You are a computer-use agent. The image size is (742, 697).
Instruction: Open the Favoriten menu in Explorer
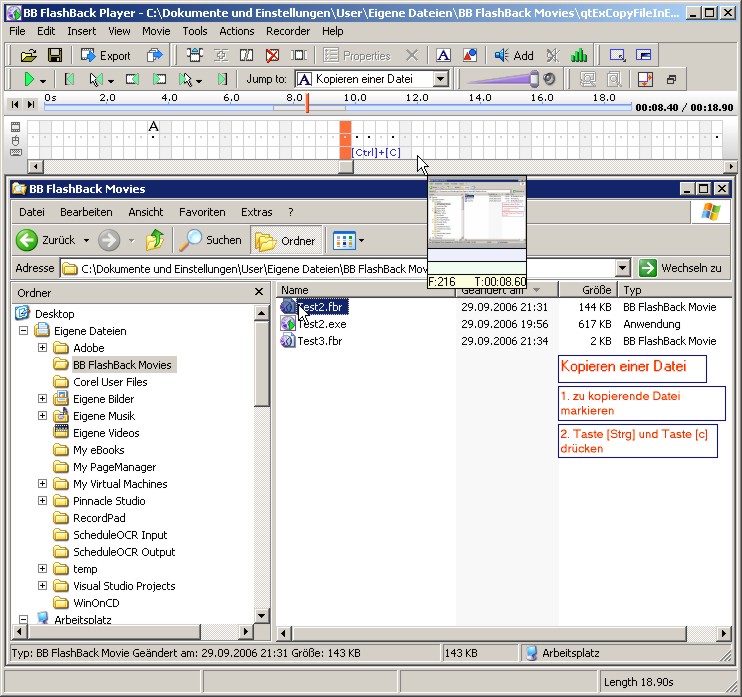(202, 212)
